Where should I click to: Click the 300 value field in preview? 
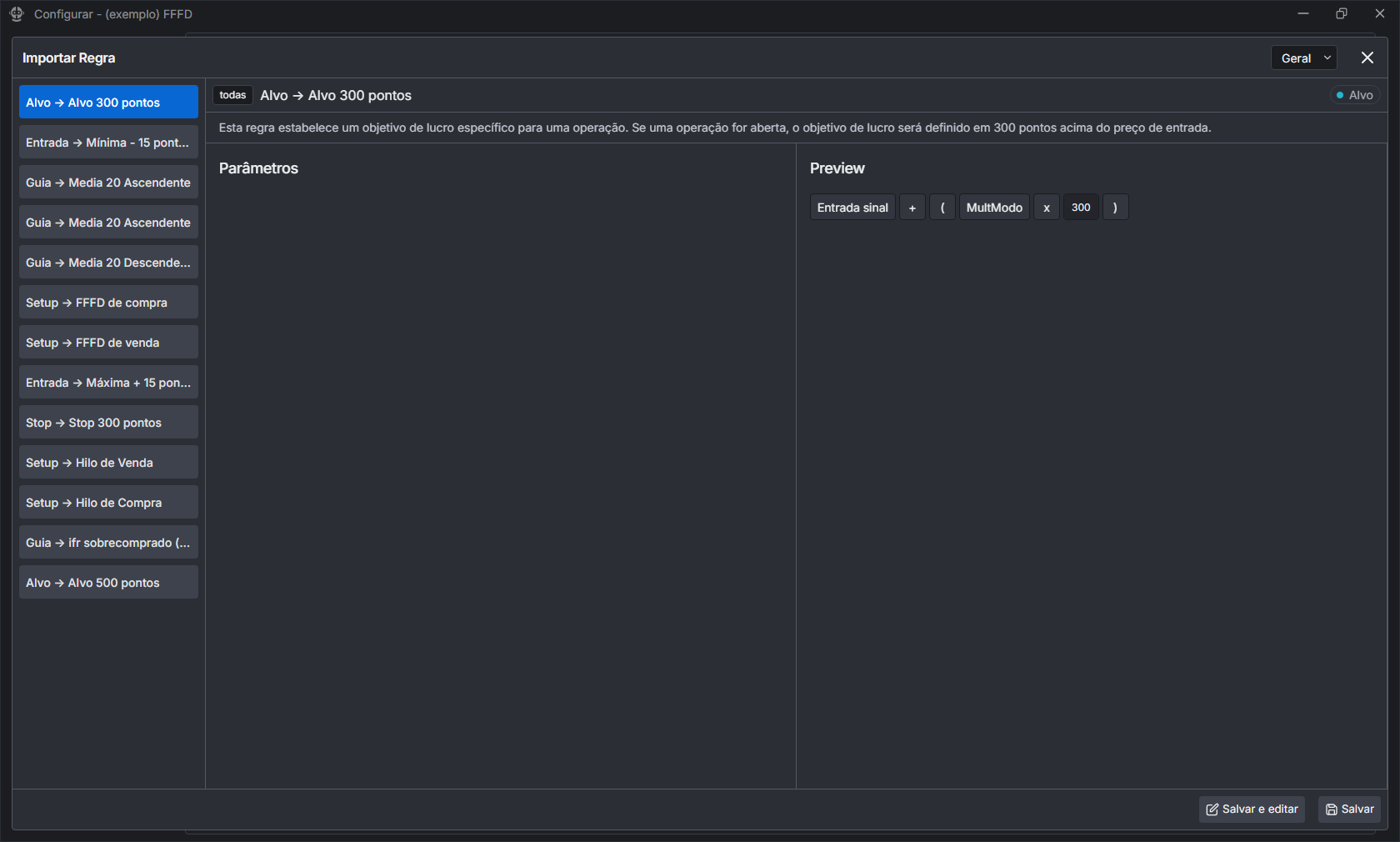pos(1080,208)
